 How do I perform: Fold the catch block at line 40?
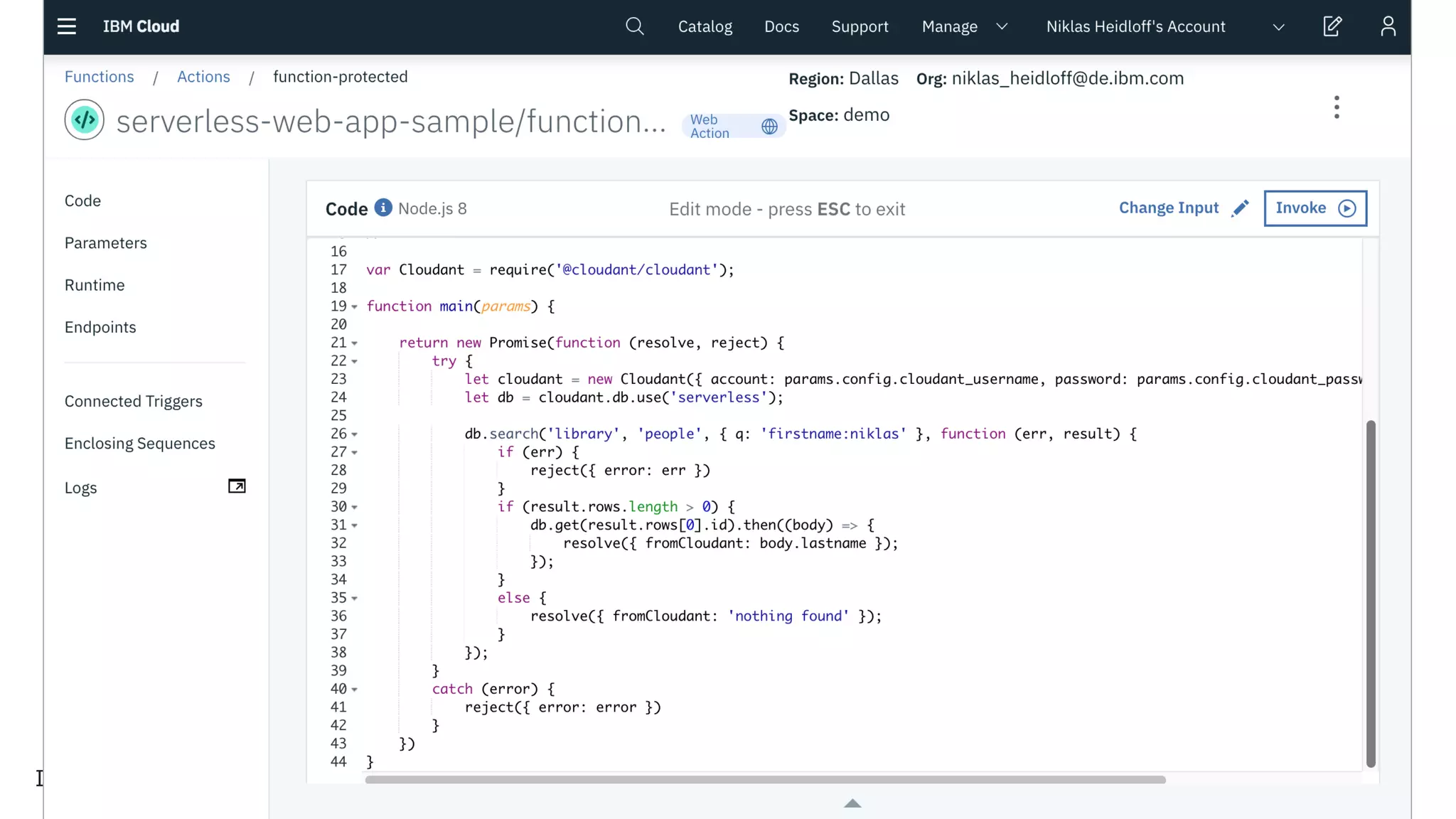pyautogui.click(x=354, y=690)
